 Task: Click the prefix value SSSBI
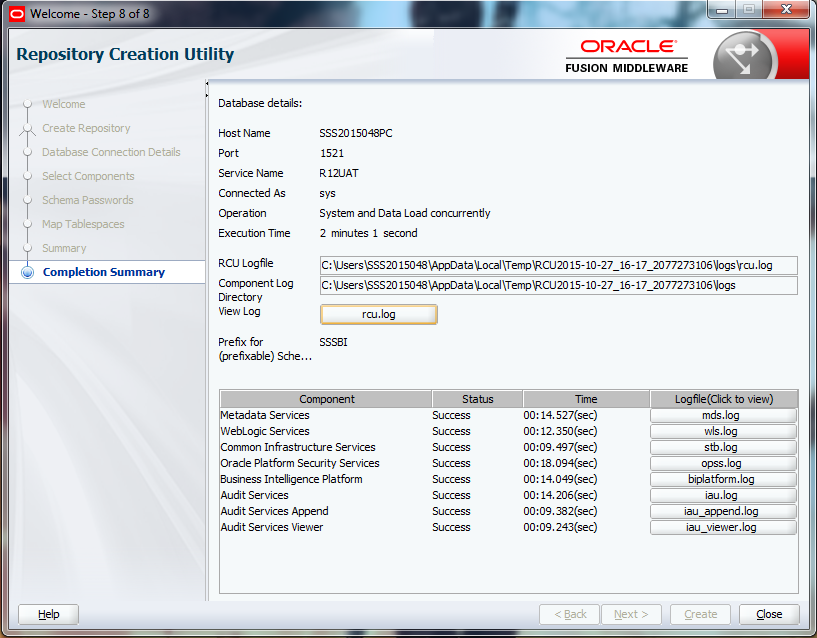[333, 342]
